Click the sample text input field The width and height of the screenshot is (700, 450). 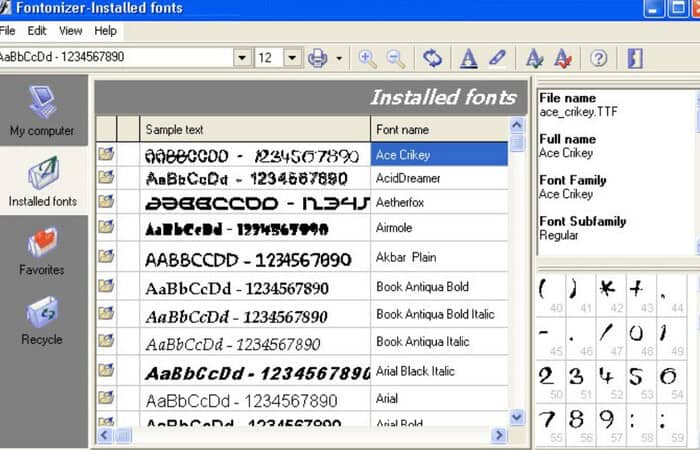[117, 58]
